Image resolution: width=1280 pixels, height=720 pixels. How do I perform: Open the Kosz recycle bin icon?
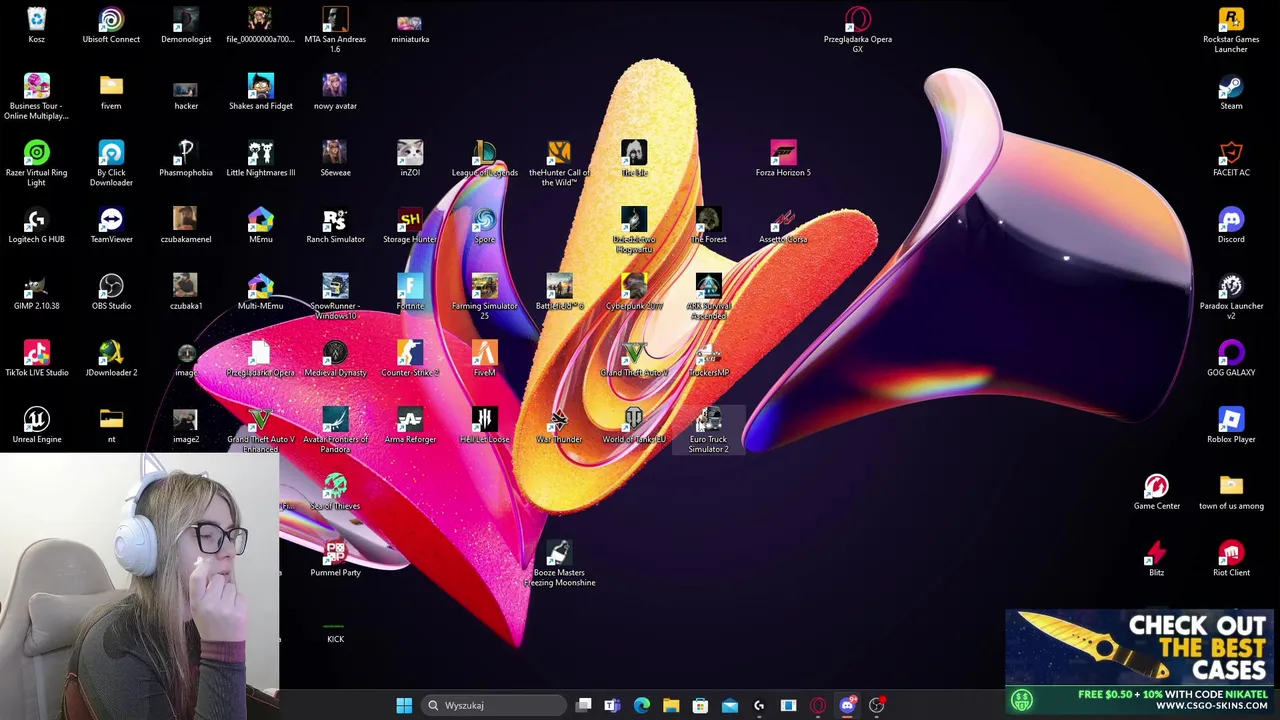[x=36, y=26]
